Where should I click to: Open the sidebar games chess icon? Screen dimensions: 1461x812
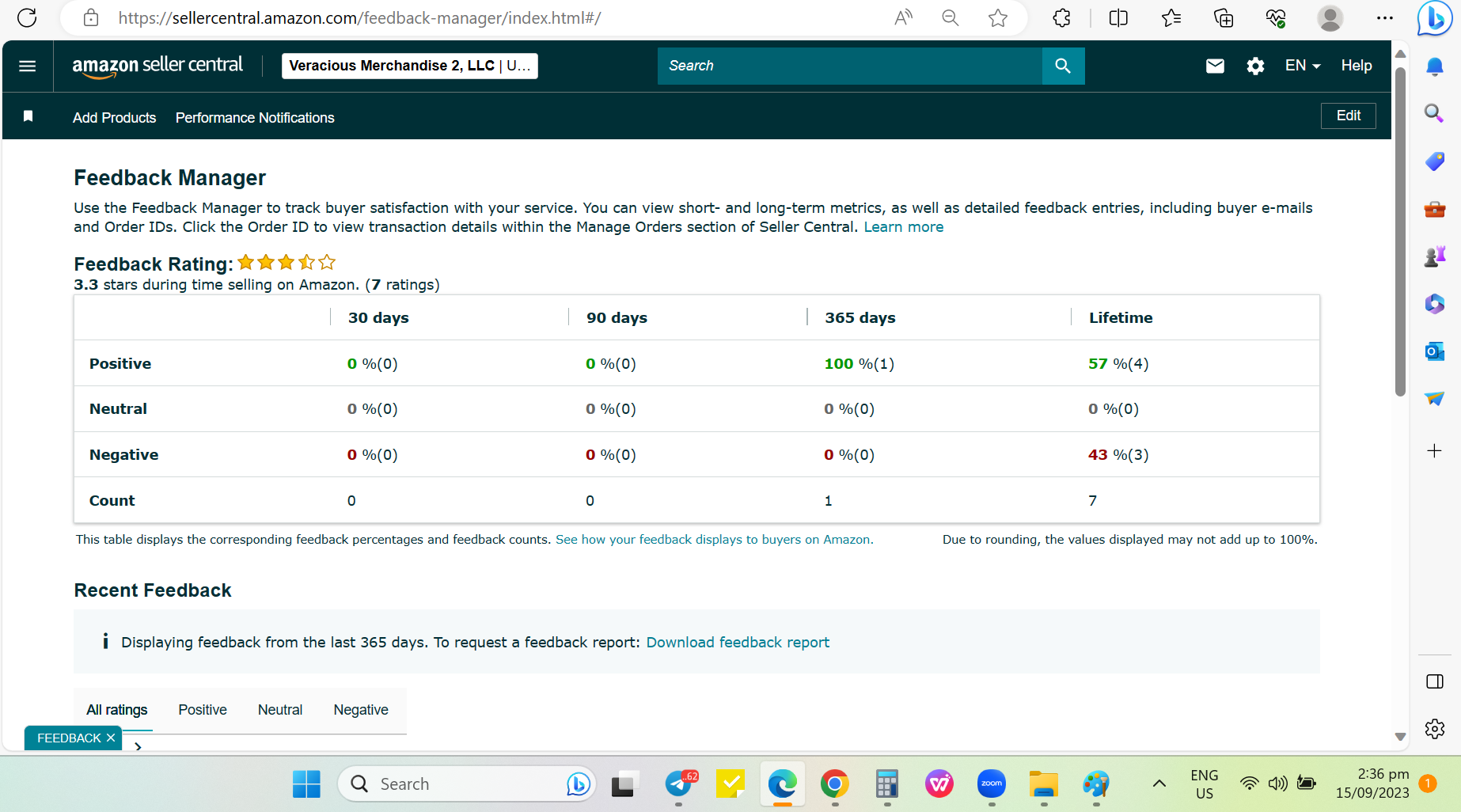pyautogui.click(x=1435, y=256)
